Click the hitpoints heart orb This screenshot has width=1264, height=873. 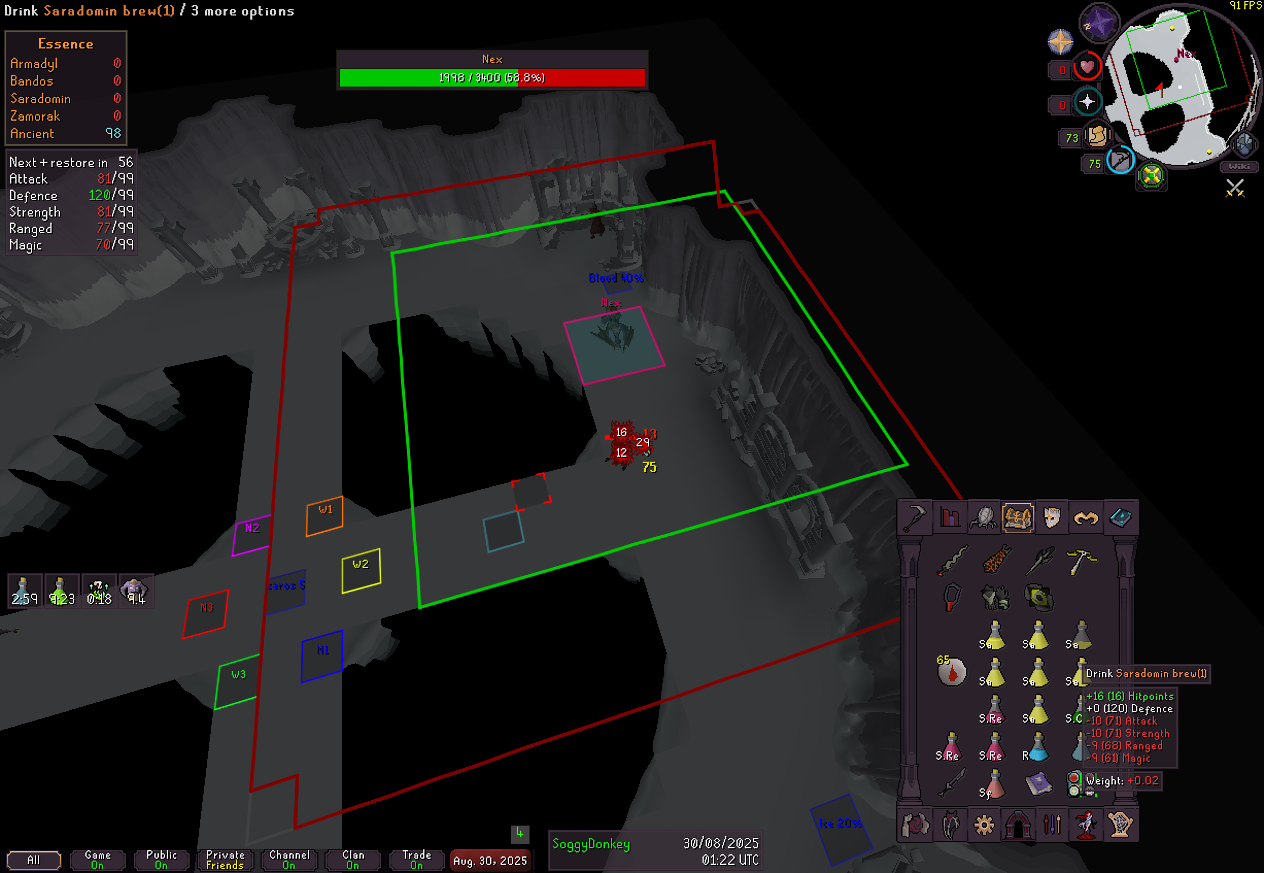tap(1087, 68)
